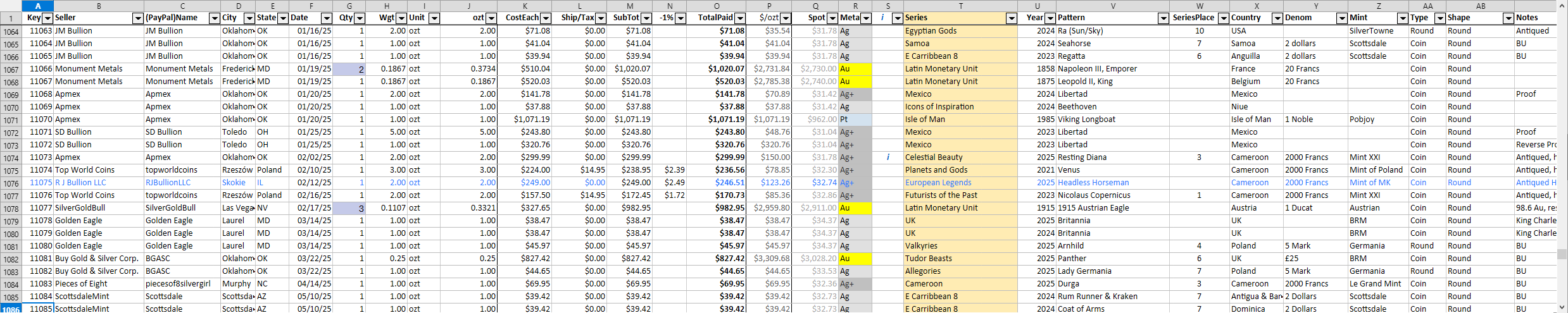Open the Key column filter dropdown
Viewport: 1568px width, 313px height.
(47, 18)
